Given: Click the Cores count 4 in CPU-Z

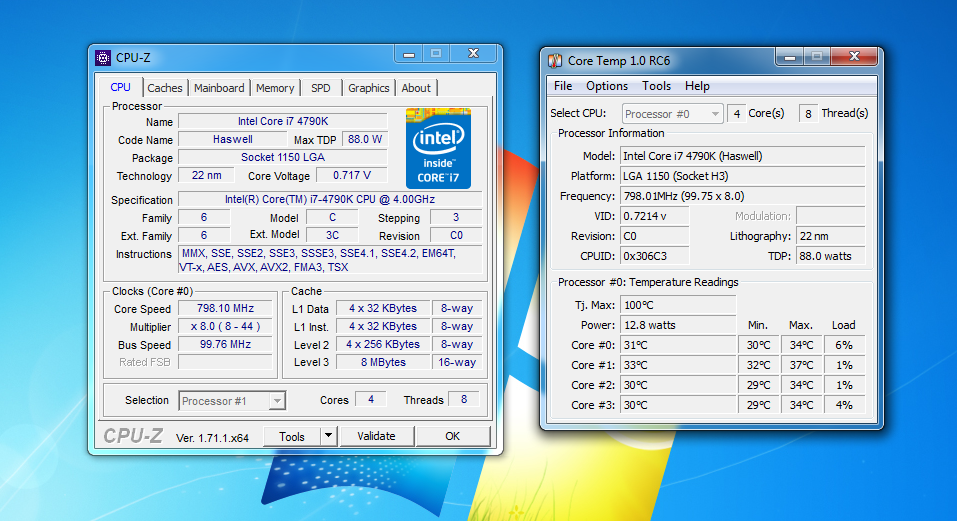Looking at the screenshot, I should tap(370, 400).
